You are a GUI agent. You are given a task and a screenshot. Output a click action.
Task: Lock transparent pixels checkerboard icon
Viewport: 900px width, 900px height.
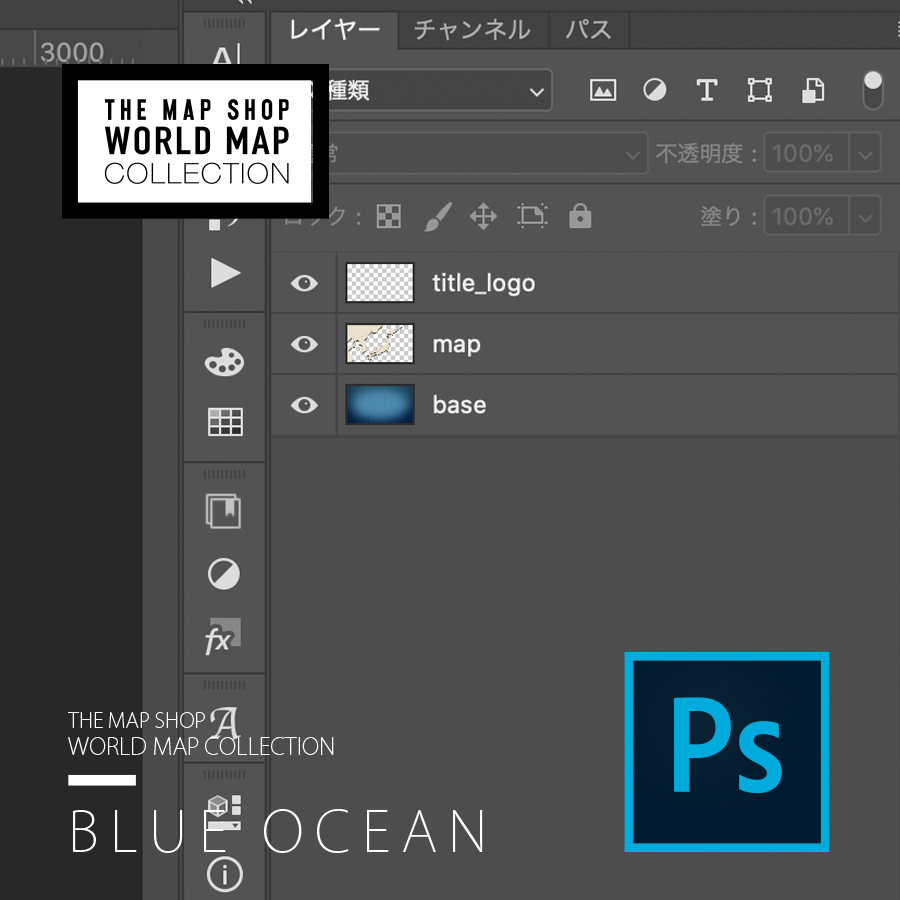pyautogui.click(x=389, y=216)
